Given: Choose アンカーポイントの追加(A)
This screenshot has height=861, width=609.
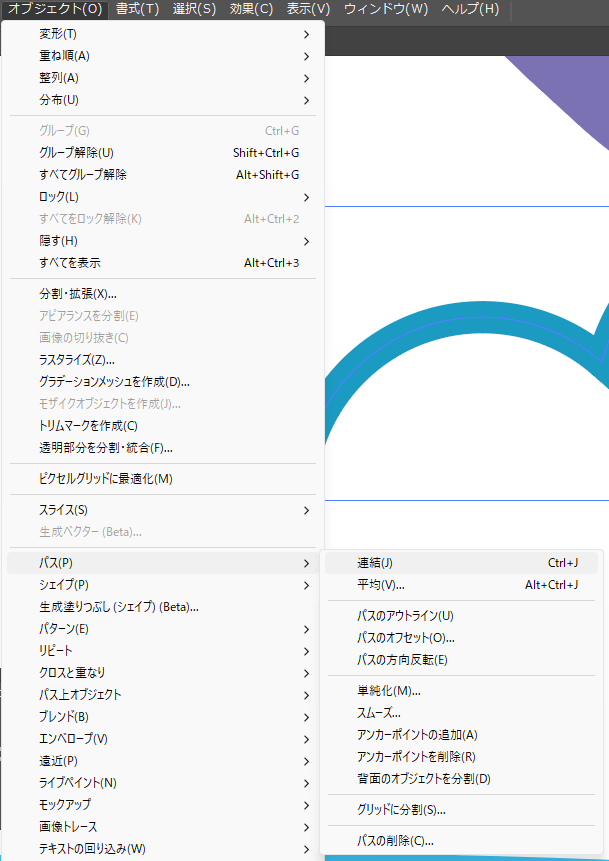Looking at the screenshot, I should [417, 735].
